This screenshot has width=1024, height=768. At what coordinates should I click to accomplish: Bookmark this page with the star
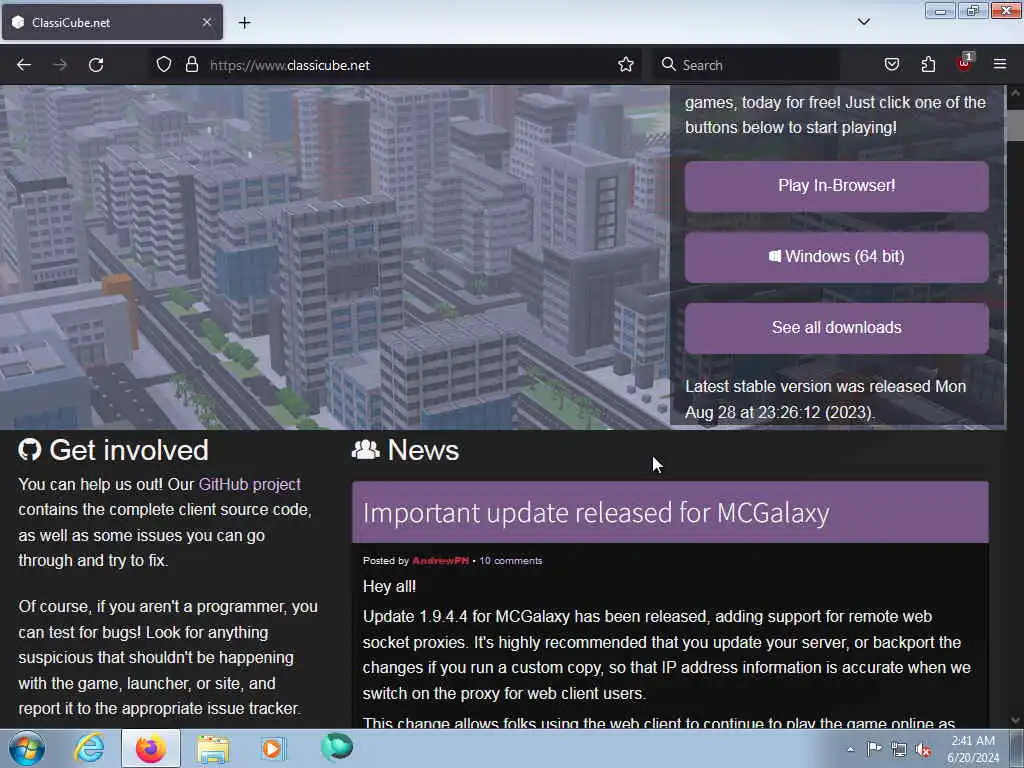click(x=626, y=65)
